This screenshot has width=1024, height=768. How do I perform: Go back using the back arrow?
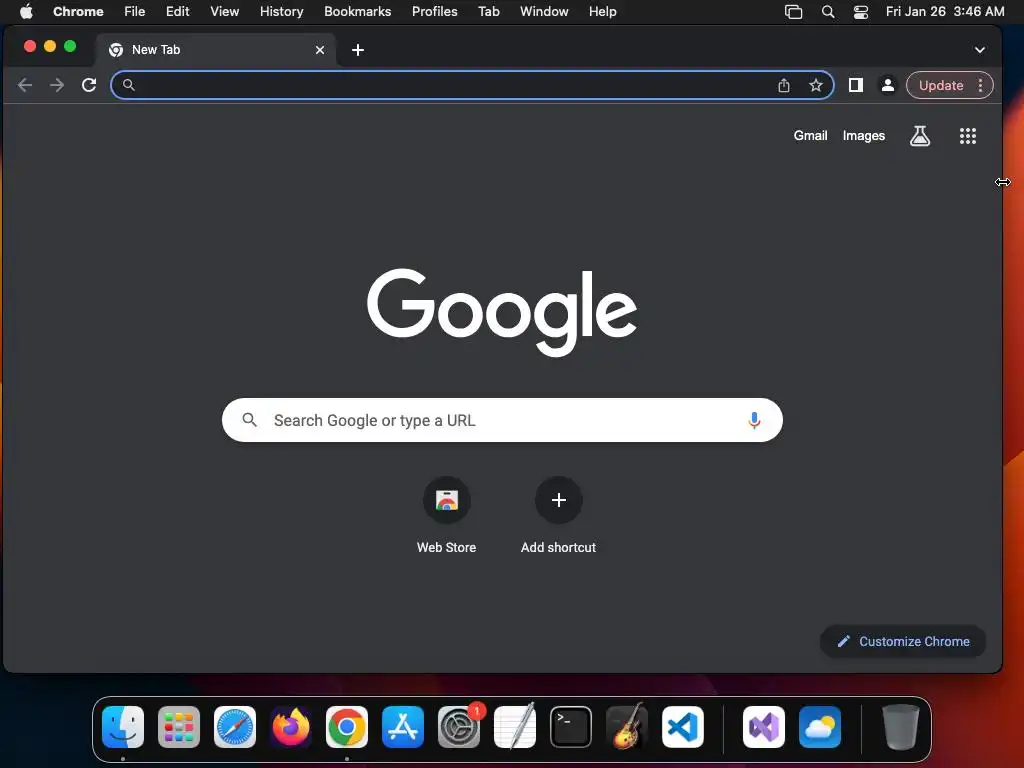point(25,85)
